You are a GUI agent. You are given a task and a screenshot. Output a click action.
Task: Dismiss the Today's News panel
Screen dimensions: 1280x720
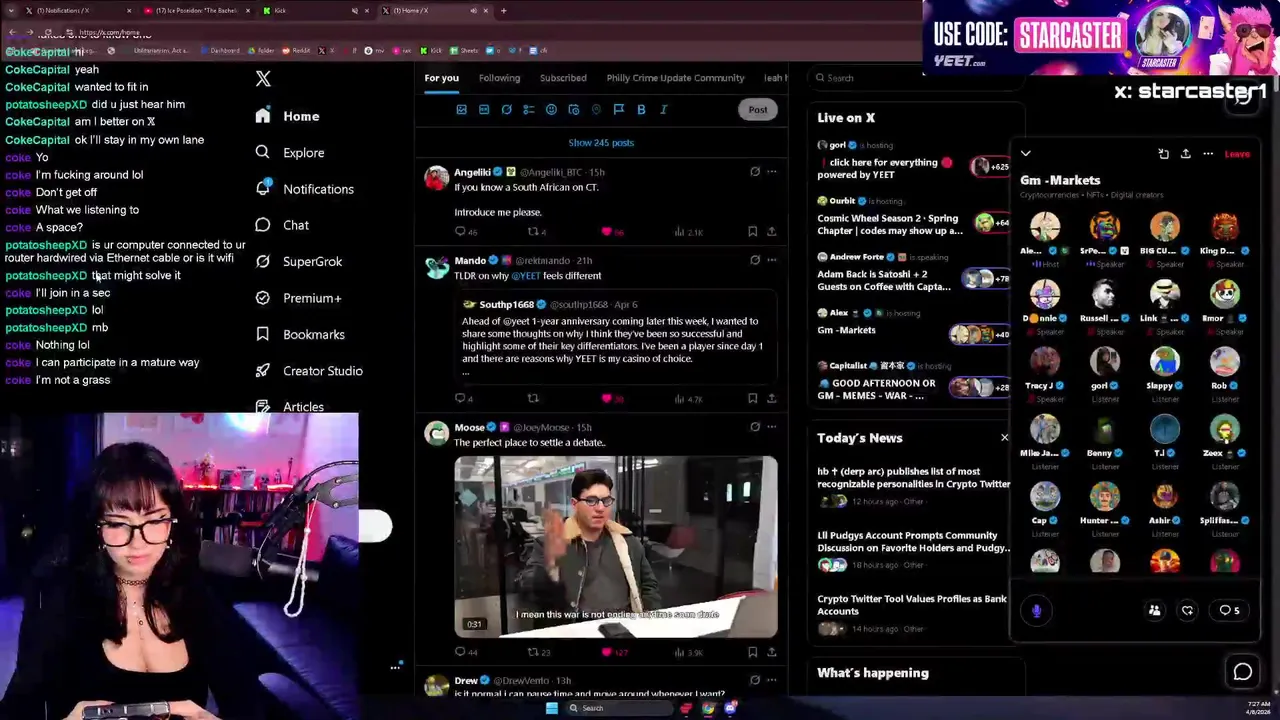click(1004, 438)
